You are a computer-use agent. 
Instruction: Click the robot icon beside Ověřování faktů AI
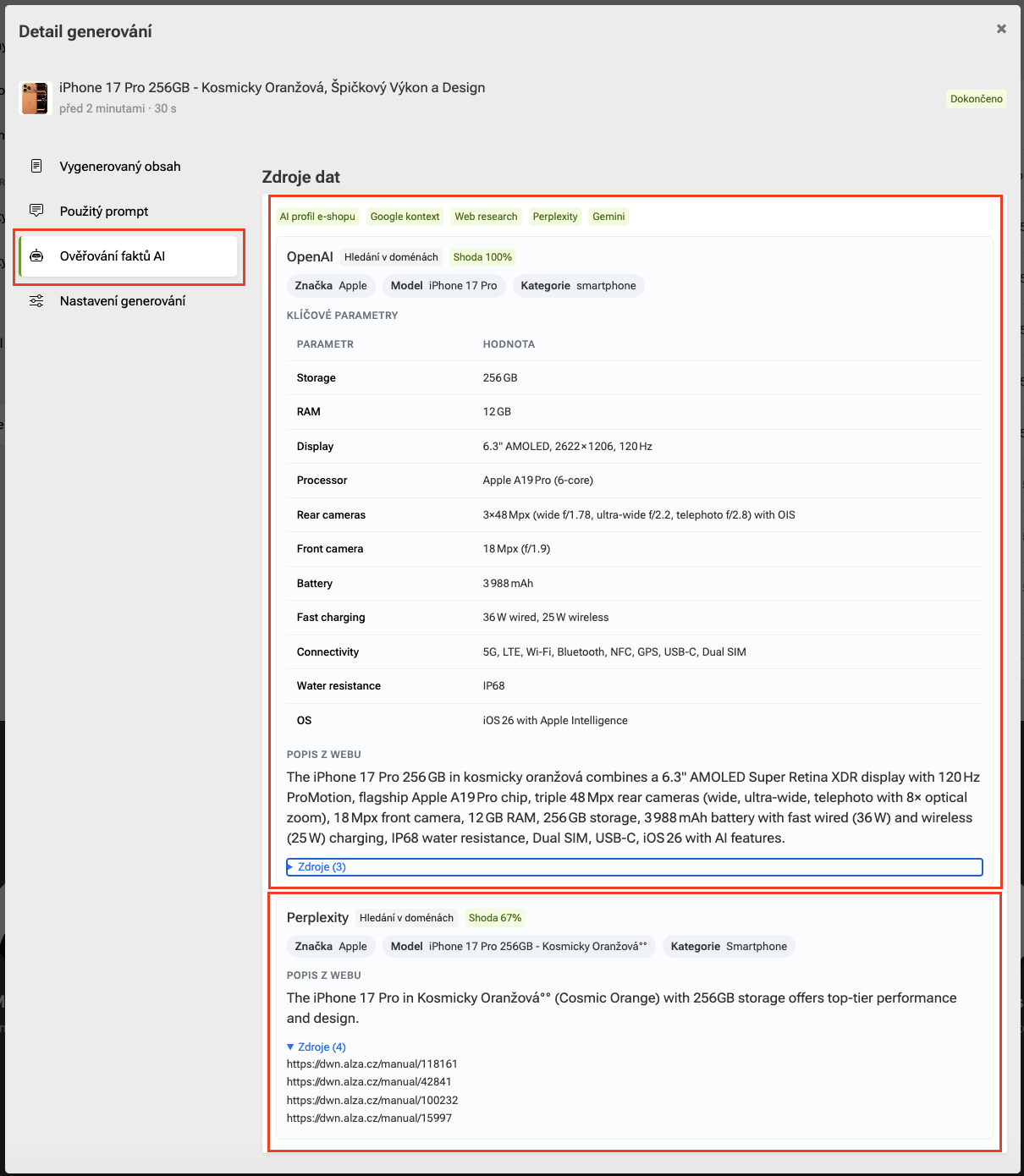pyautogui.click(x=36, y=256)
